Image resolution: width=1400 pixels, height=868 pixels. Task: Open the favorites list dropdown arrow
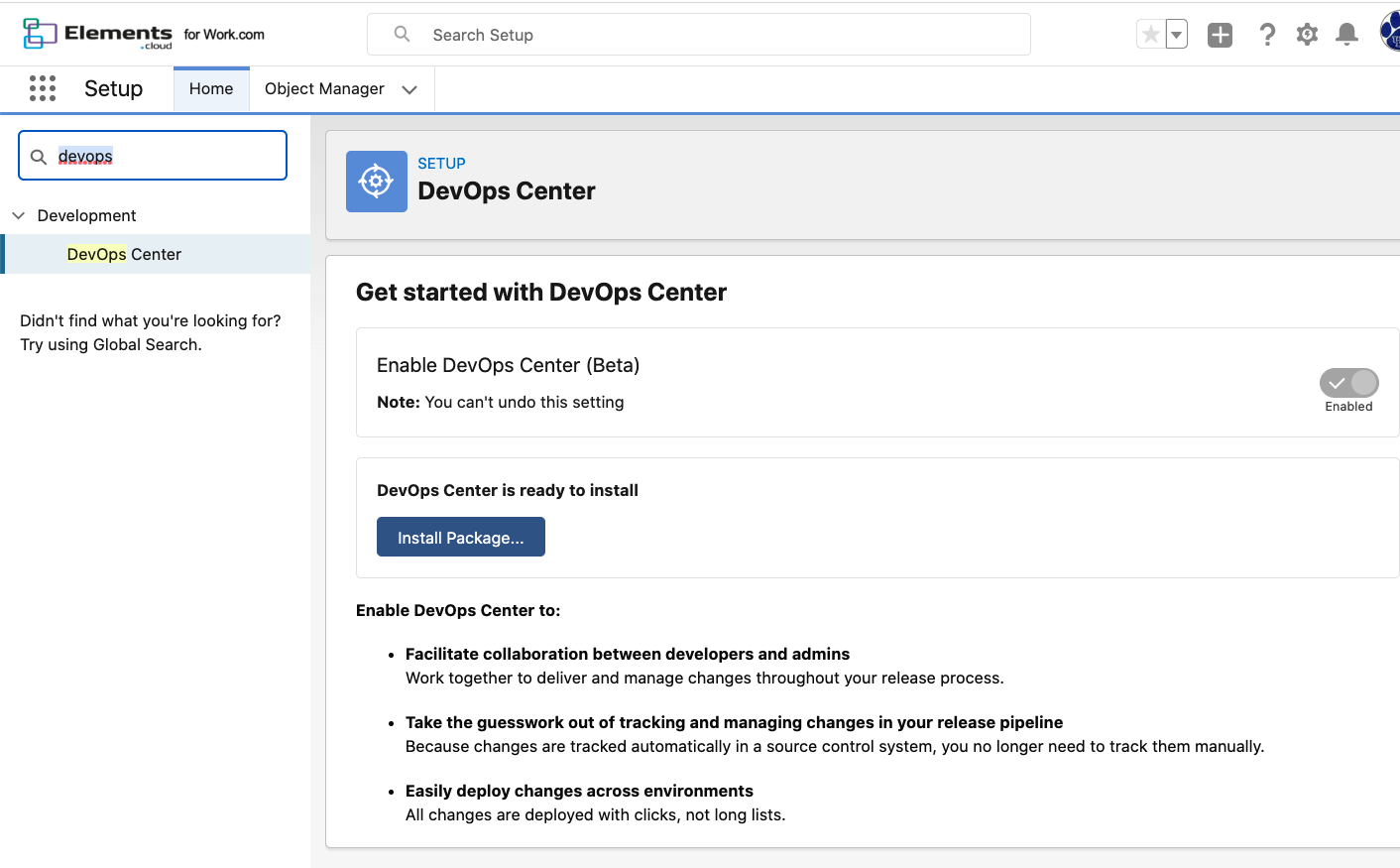pos(1177,35)
